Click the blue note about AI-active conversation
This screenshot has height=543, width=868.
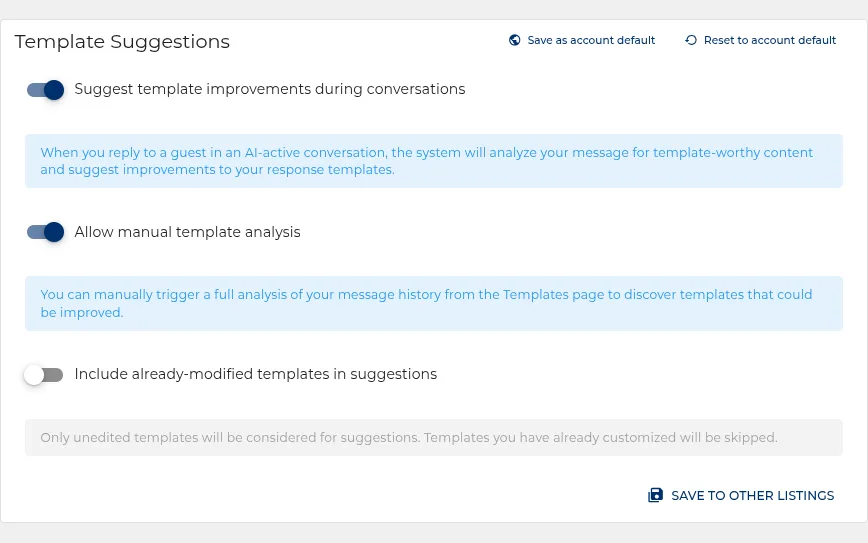tap(433, 161)
